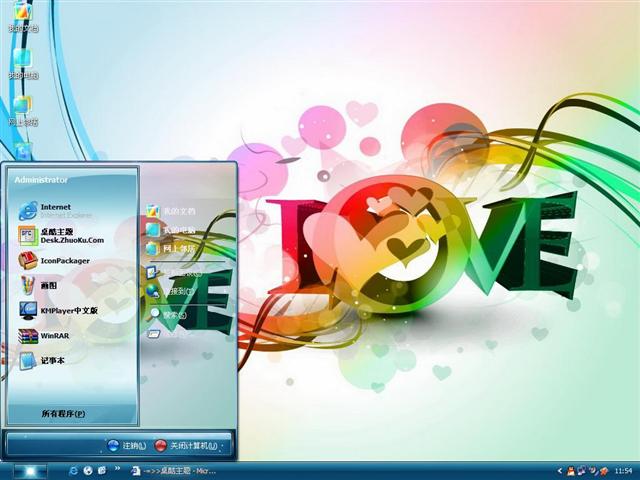The height and width of the screenshot is (480, 640).
Task: Open the 画图 (Paint) program
Action: point(38,285)
